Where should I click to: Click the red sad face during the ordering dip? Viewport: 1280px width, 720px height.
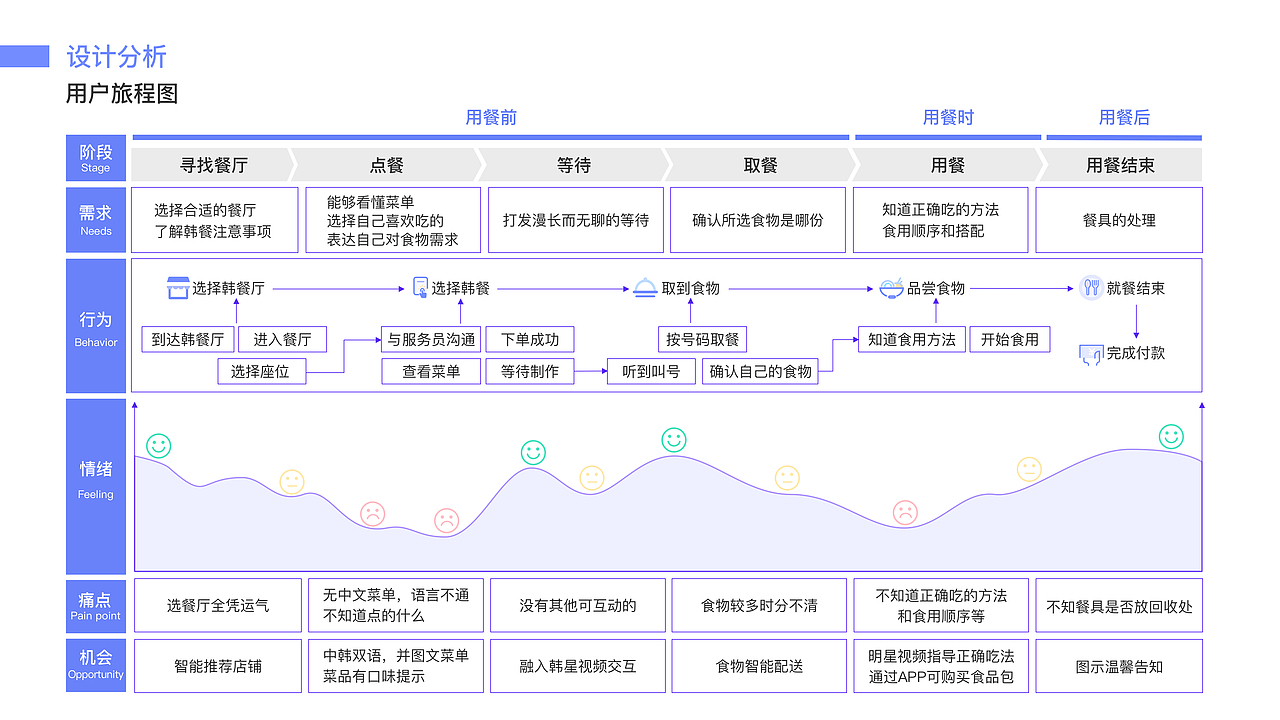[x=372, y=513]
